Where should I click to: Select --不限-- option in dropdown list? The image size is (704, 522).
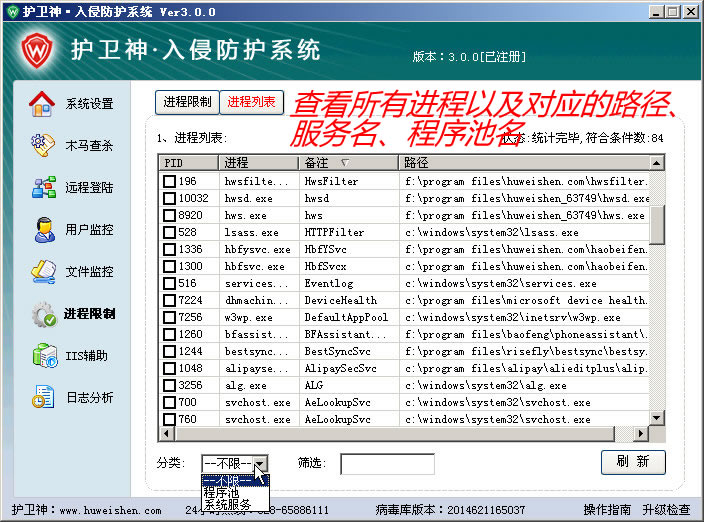click(235, 481)
